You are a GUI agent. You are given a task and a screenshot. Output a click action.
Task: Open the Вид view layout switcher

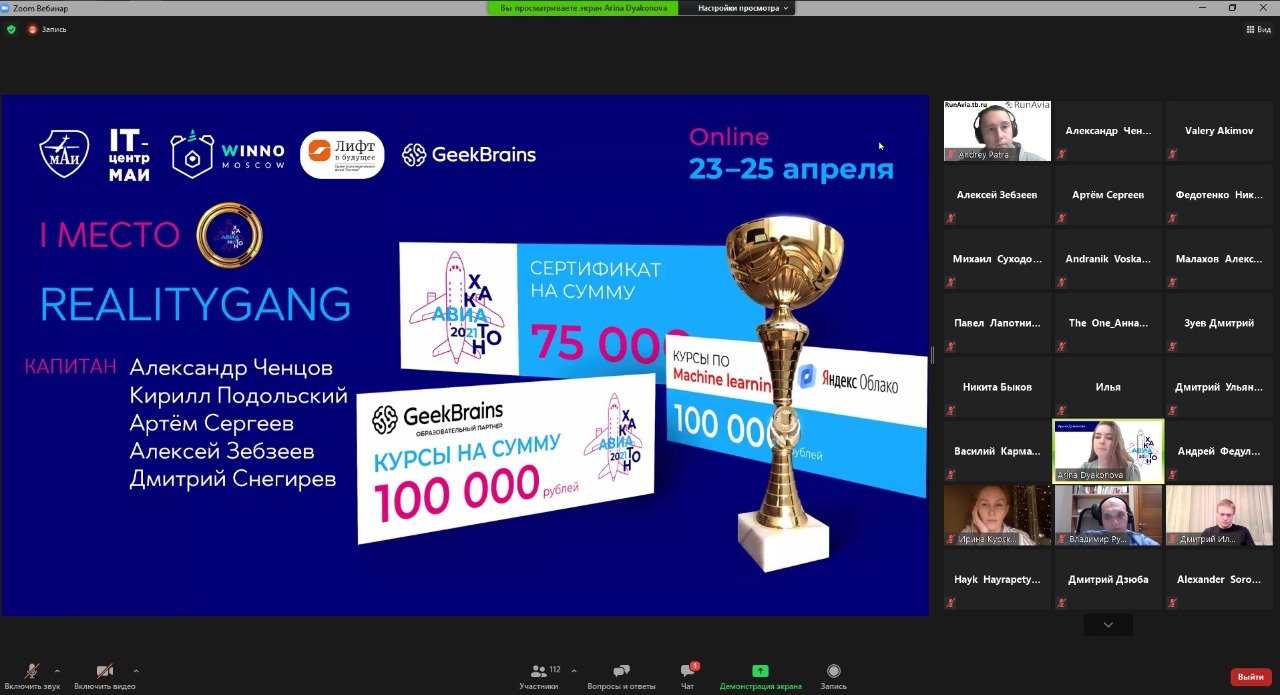1258,30
